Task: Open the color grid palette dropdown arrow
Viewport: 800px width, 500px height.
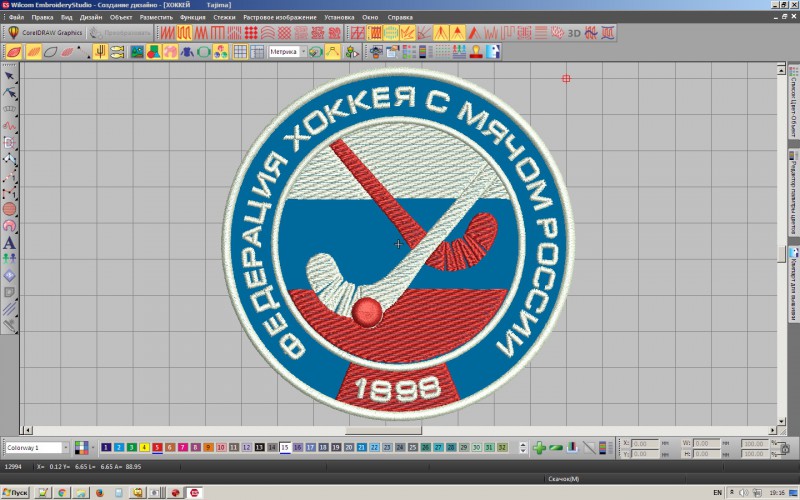Action: [92, 447]
